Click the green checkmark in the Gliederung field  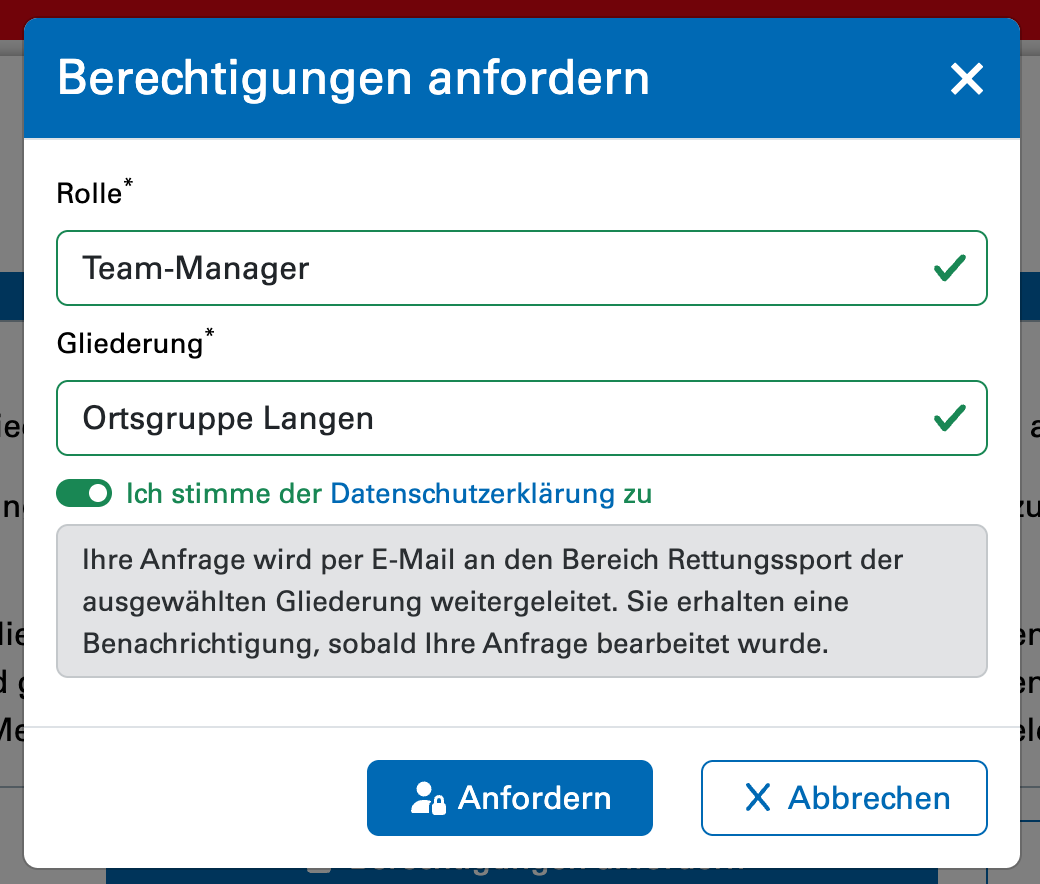coord(948,417)
